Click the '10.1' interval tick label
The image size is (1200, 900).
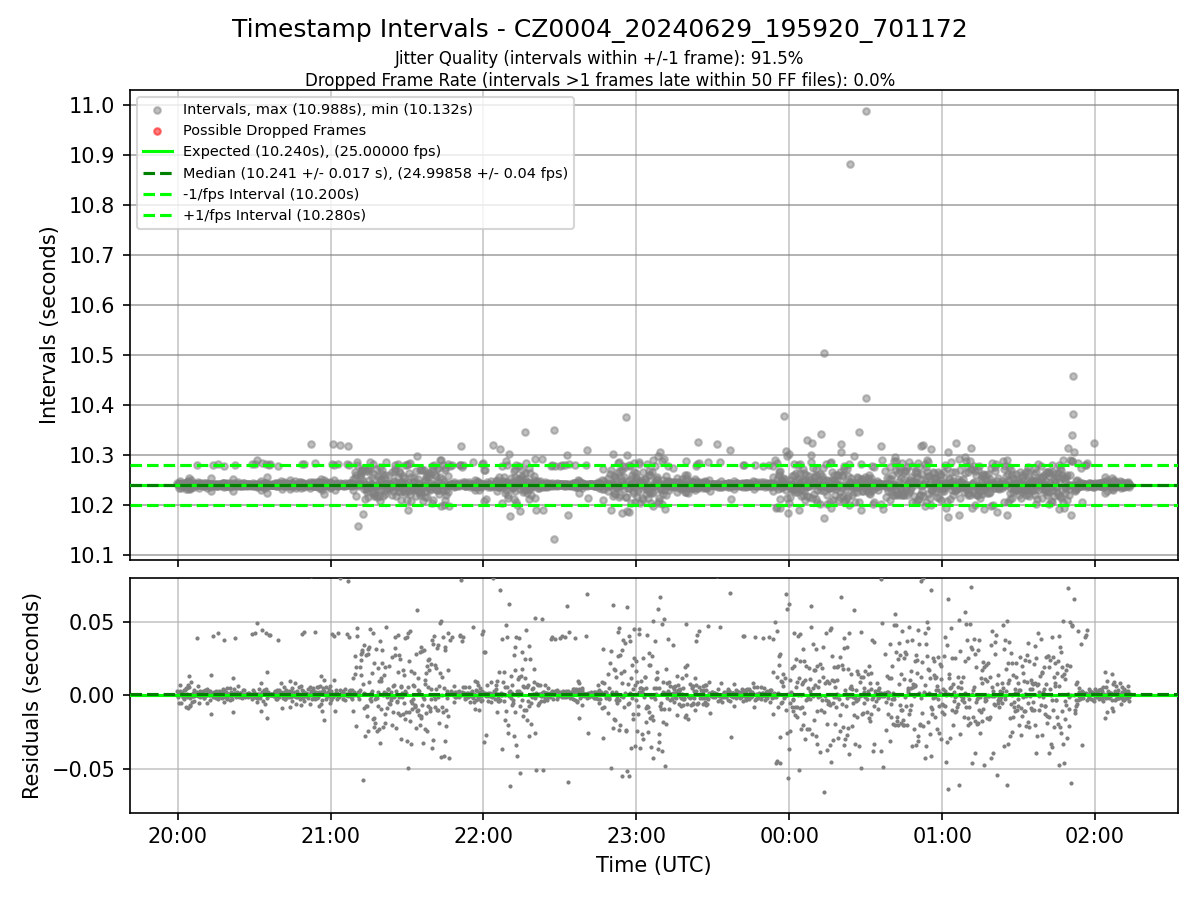(94, 555)
